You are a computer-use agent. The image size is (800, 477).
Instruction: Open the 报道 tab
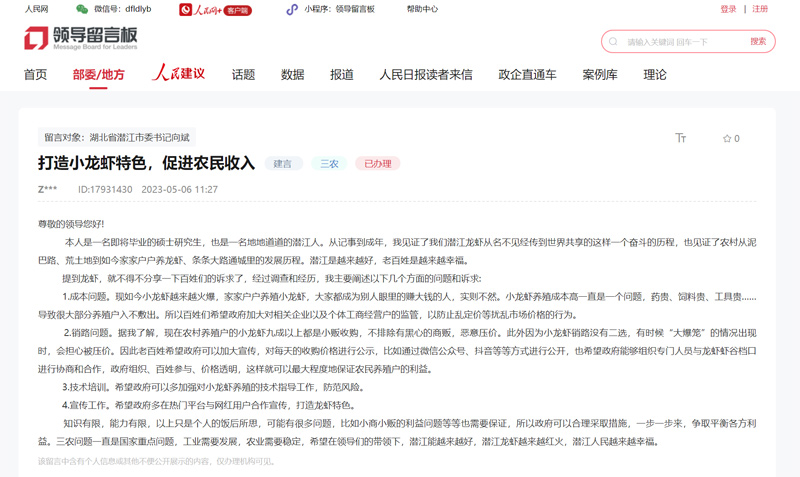342,74
